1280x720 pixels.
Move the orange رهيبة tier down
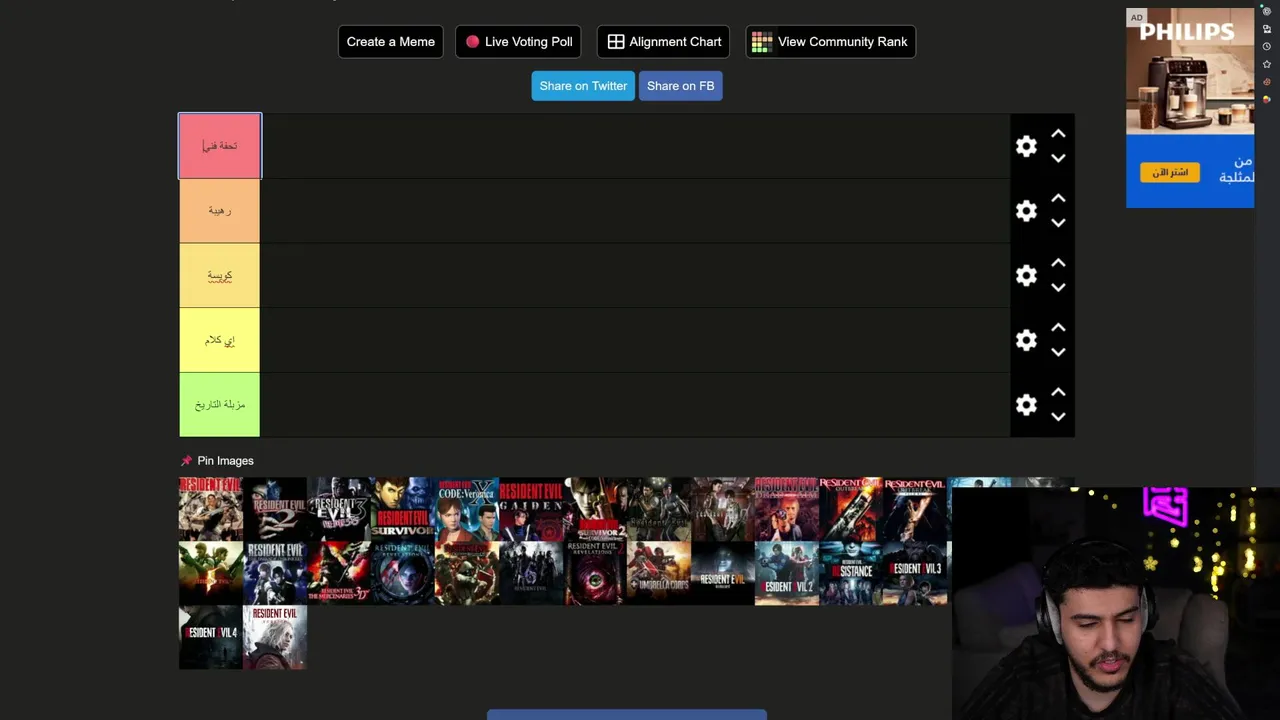tap(1058, 223)
